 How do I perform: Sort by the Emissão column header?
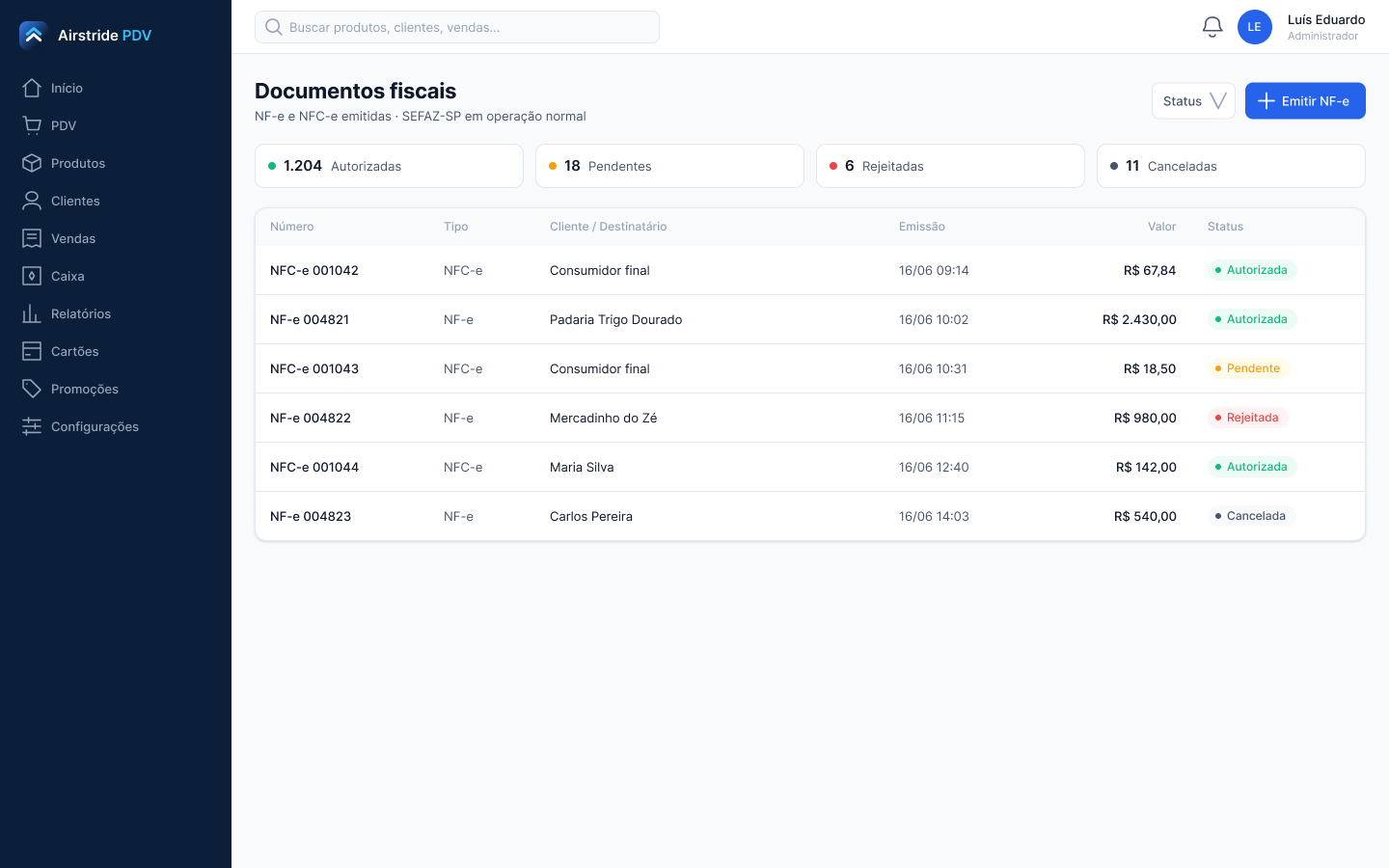(x=922, y=227)
